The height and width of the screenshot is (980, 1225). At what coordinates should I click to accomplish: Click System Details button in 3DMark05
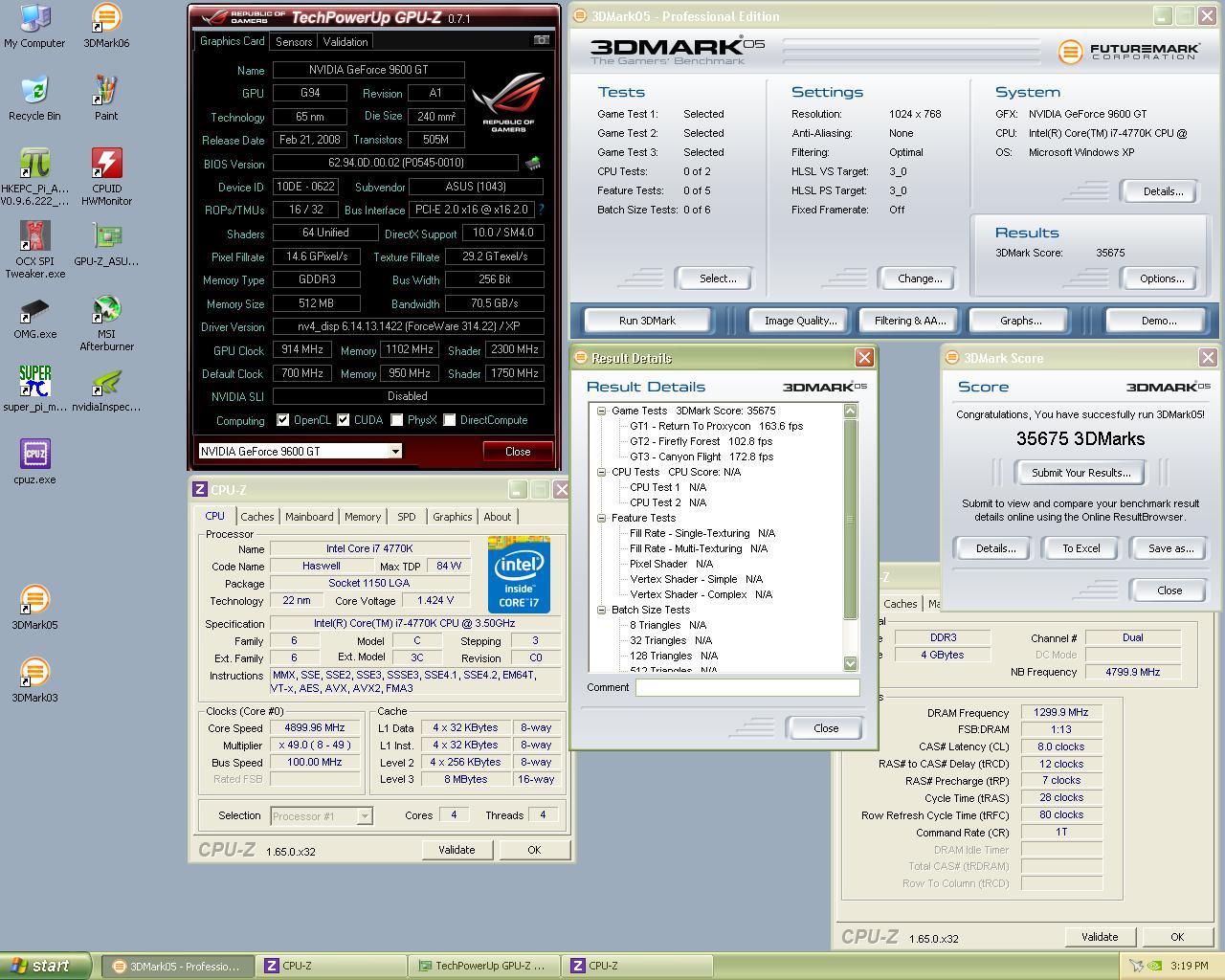tap(1163, 191)
